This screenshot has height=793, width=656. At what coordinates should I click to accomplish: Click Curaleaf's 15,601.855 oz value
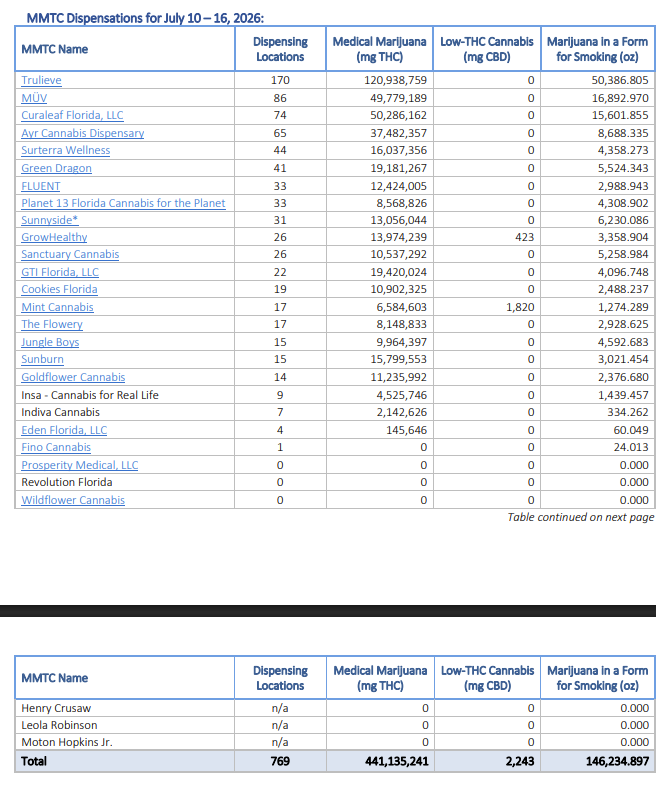(x=620, y=115)
